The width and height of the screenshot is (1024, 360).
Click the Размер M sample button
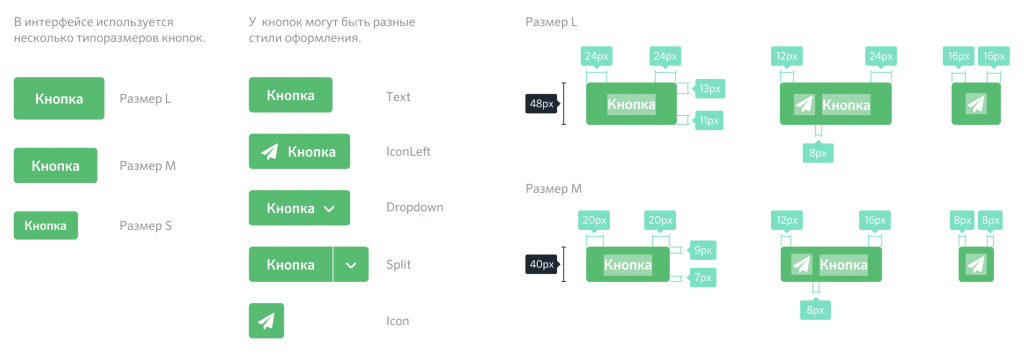[x=56, y=165]
